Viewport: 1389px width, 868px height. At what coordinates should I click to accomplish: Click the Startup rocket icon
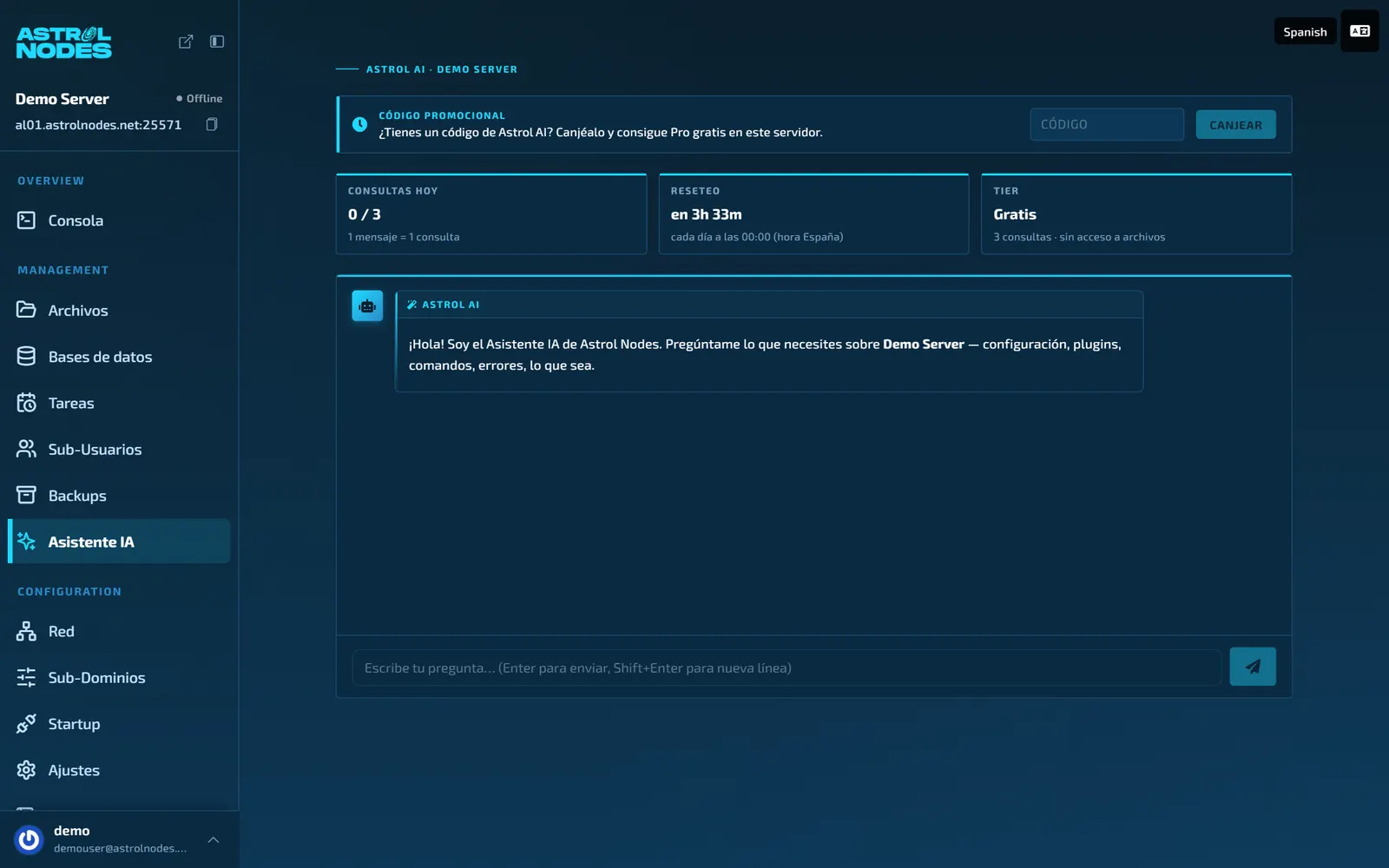(27, 724)
